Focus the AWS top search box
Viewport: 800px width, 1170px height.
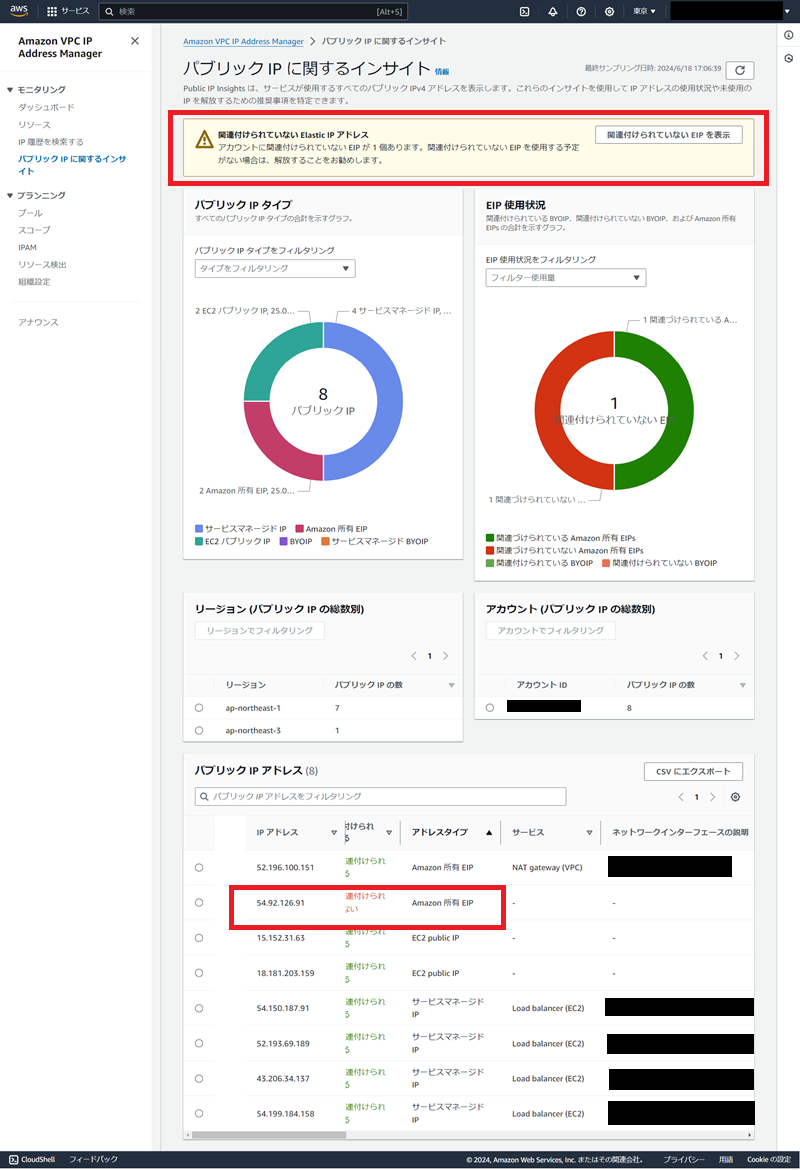click(x=254, y=11)
